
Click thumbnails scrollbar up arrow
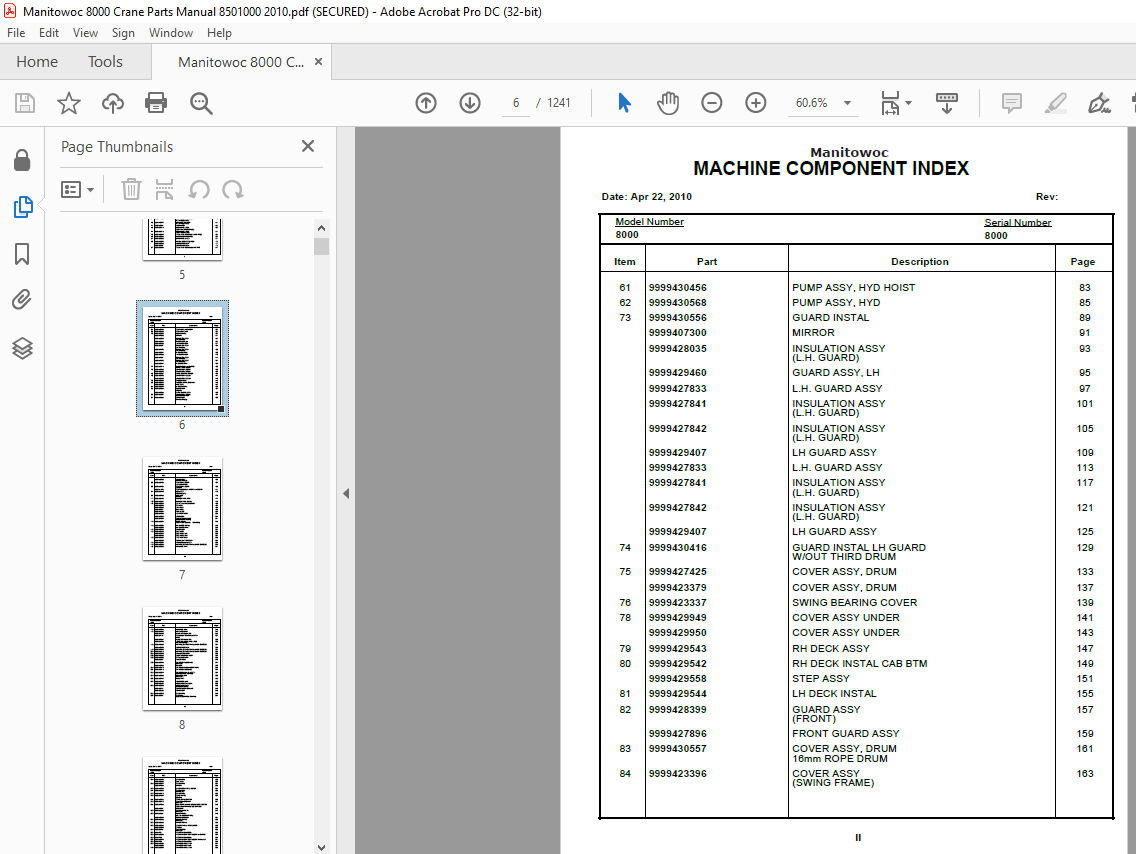(322, 227)
